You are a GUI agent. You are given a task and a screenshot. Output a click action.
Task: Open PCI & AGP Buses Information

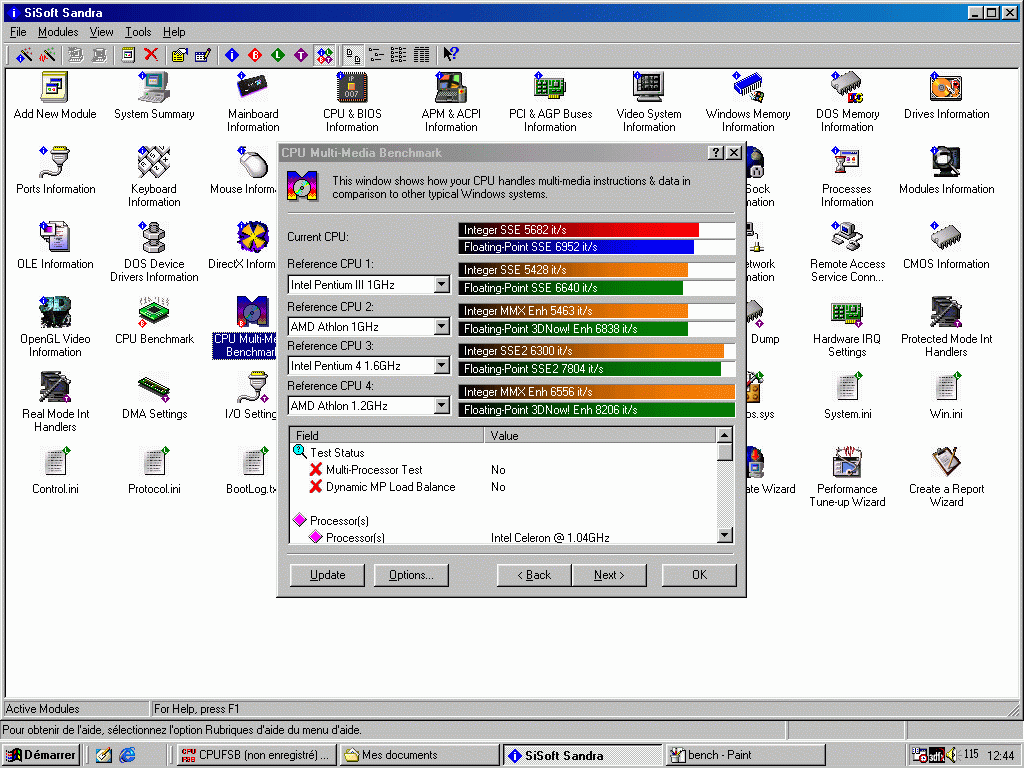pos(551,103)
